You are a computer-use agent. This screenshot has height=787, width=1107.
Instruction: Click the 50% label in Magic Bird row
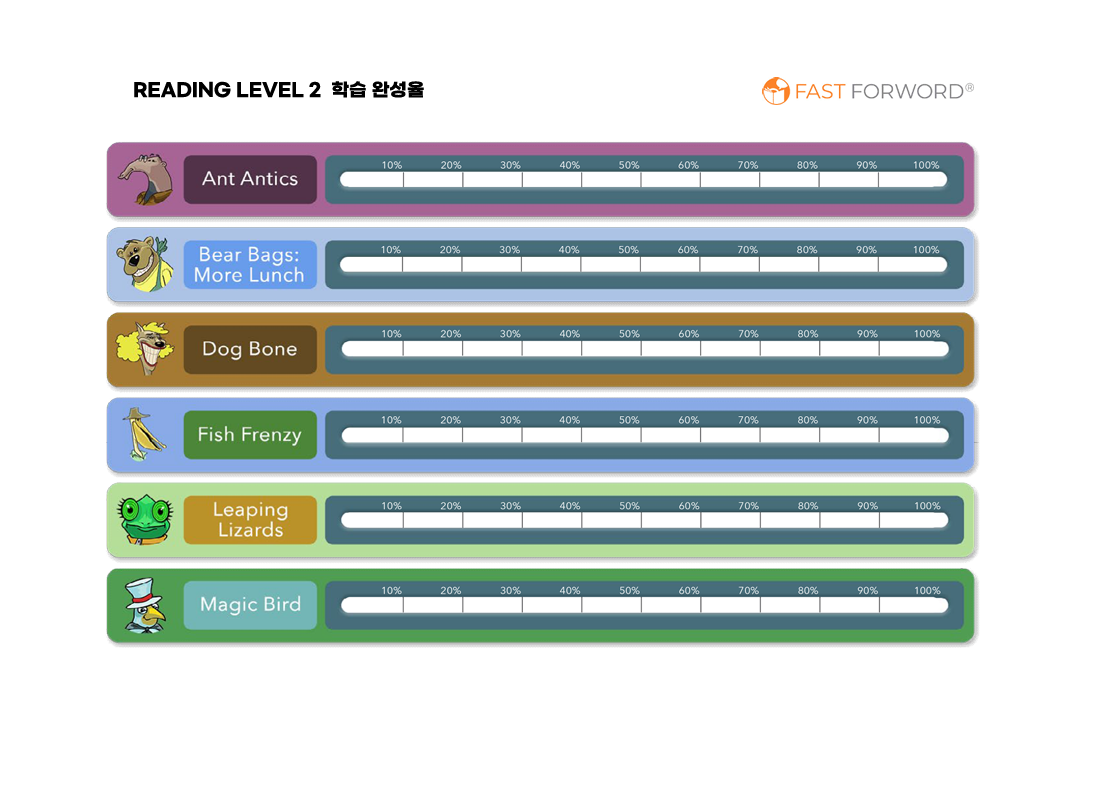[x=630, y=591]
